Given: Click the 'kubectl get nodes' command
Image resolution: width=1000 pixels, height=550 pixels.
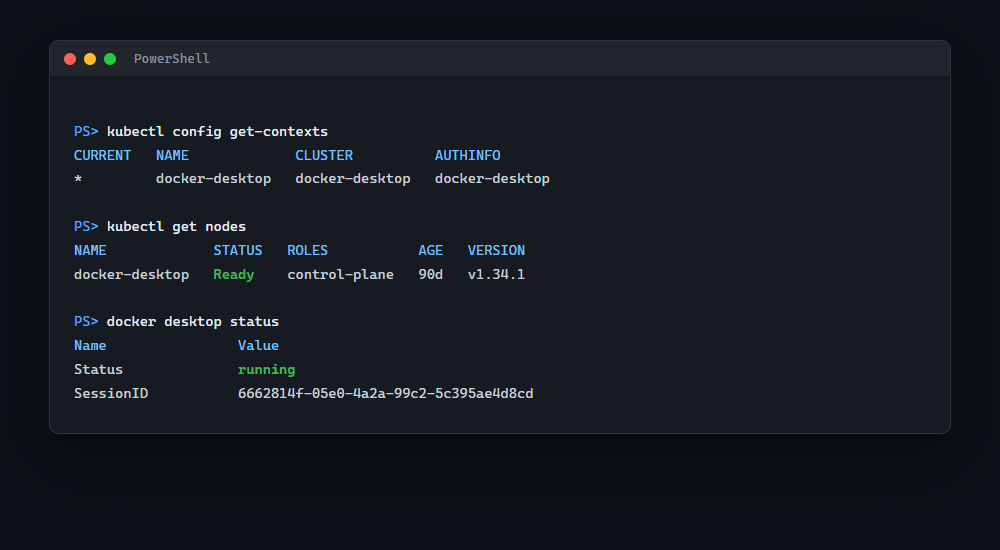Looking at the screenshot, I should pos(176,227).
